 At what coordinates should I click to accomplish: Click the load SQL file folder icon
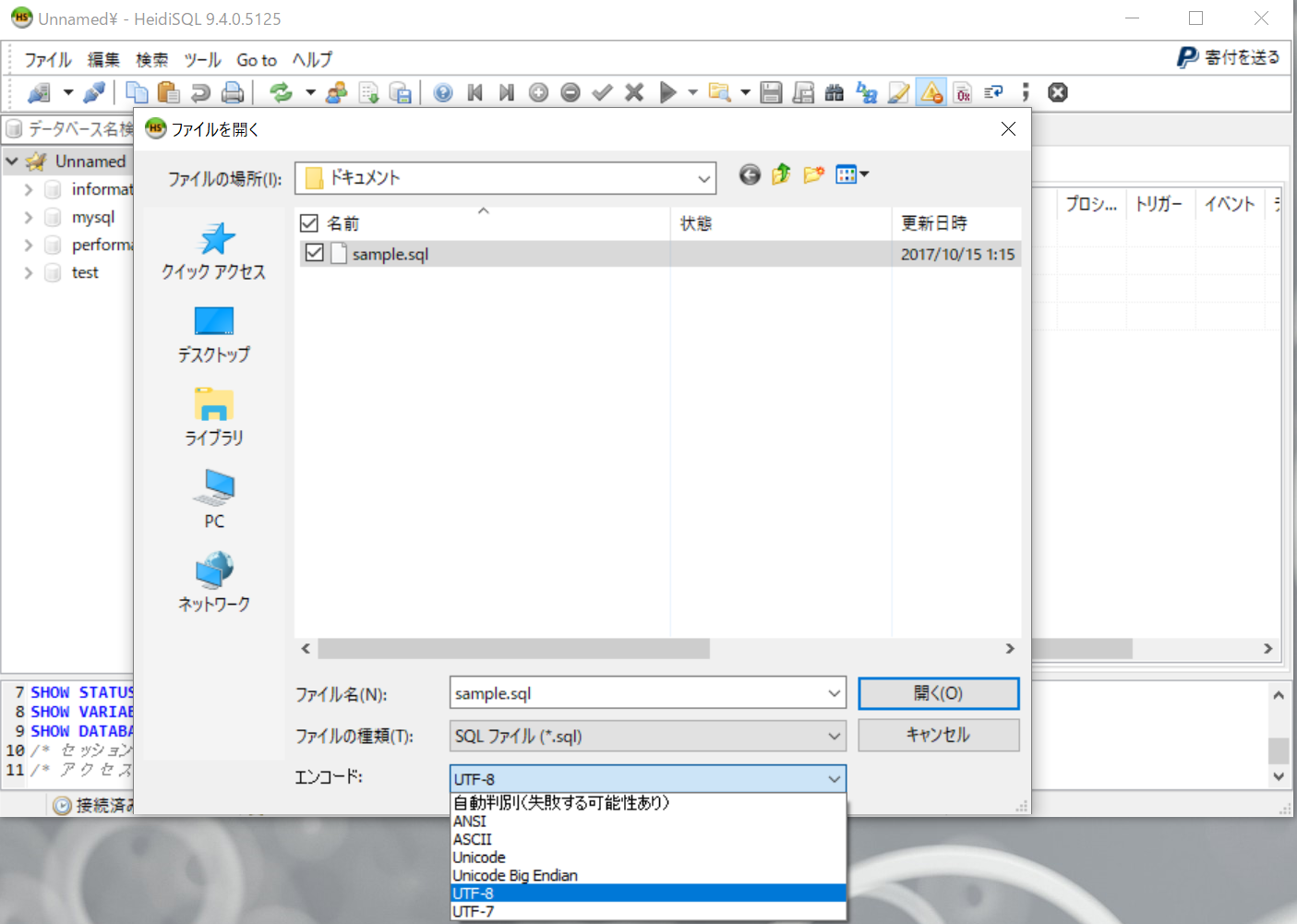pos(719,92)
